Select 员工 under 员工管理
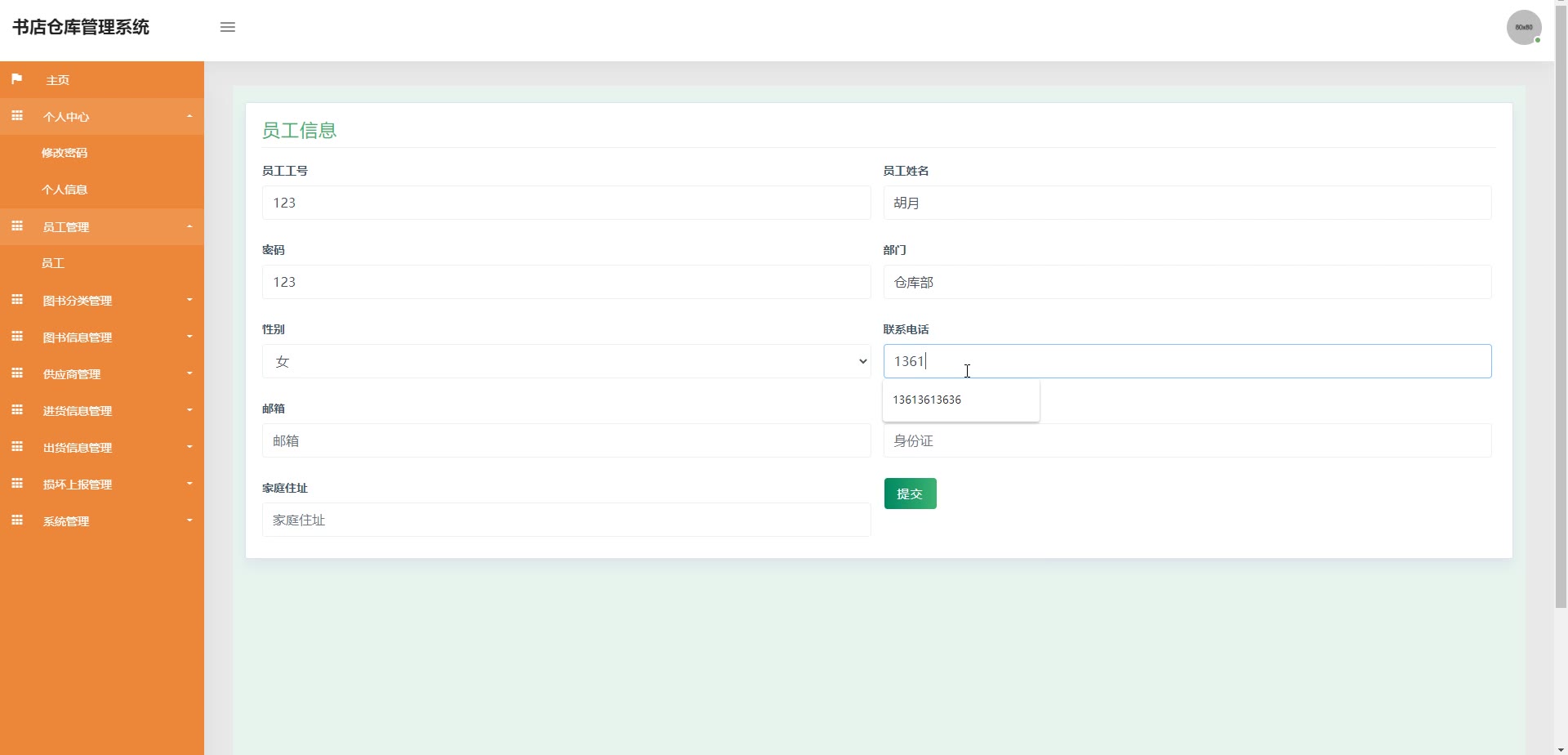The height and width of the screenshot is (755, 1568). (53, 262)
